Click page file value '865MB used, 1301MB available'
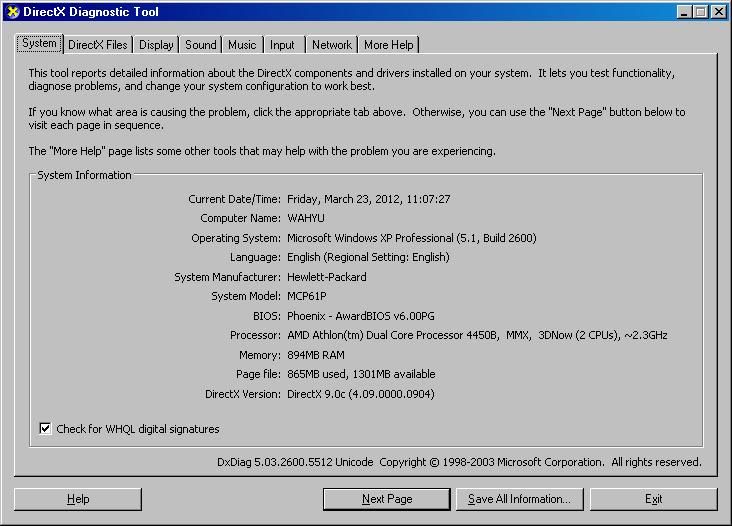 click(361, 374)
